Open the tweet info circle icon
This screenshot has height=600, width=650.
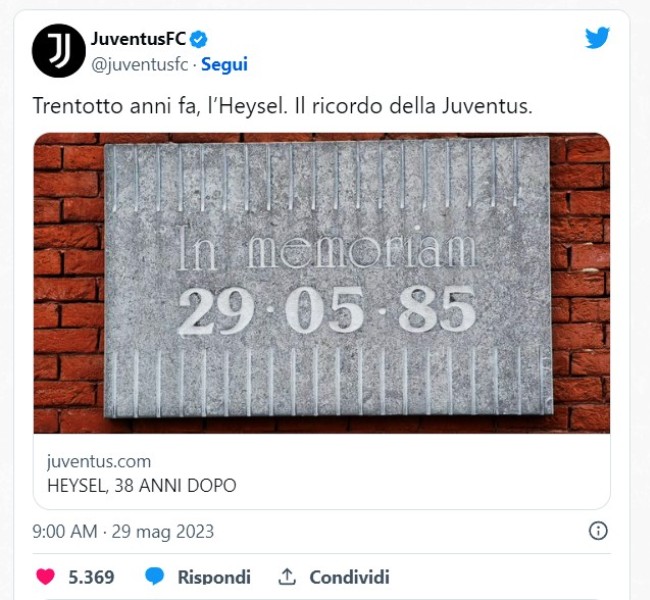click(598, 531)
